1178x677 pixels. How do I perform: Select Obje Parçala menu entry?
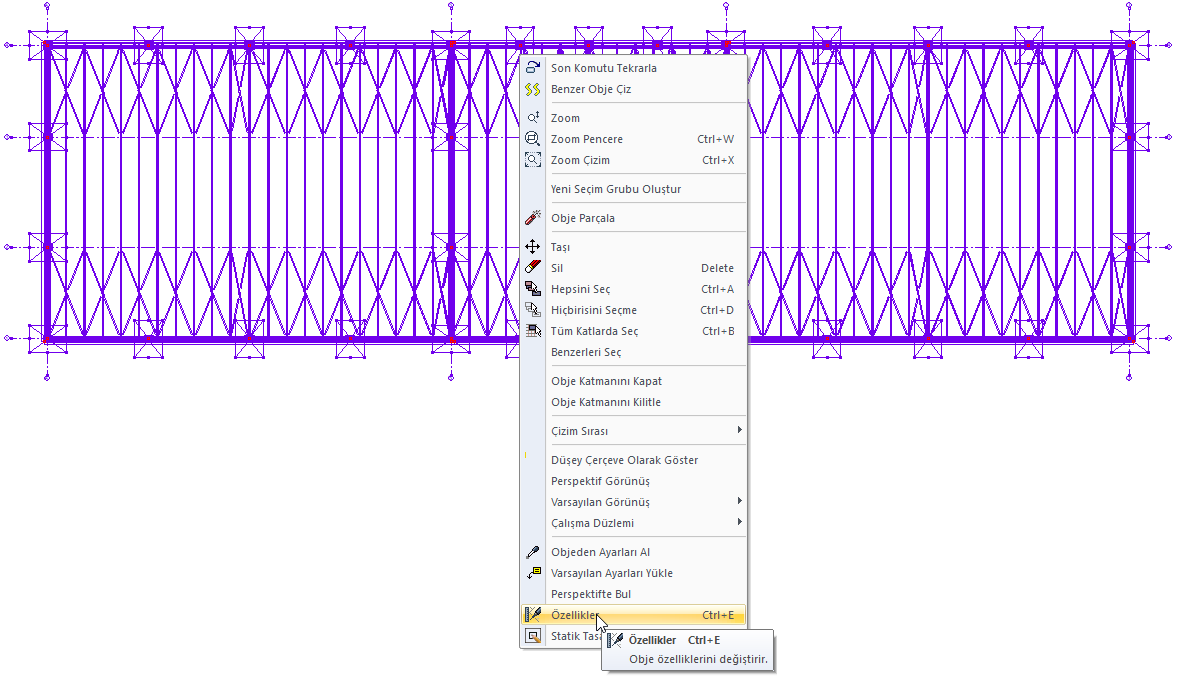[633, 218]
